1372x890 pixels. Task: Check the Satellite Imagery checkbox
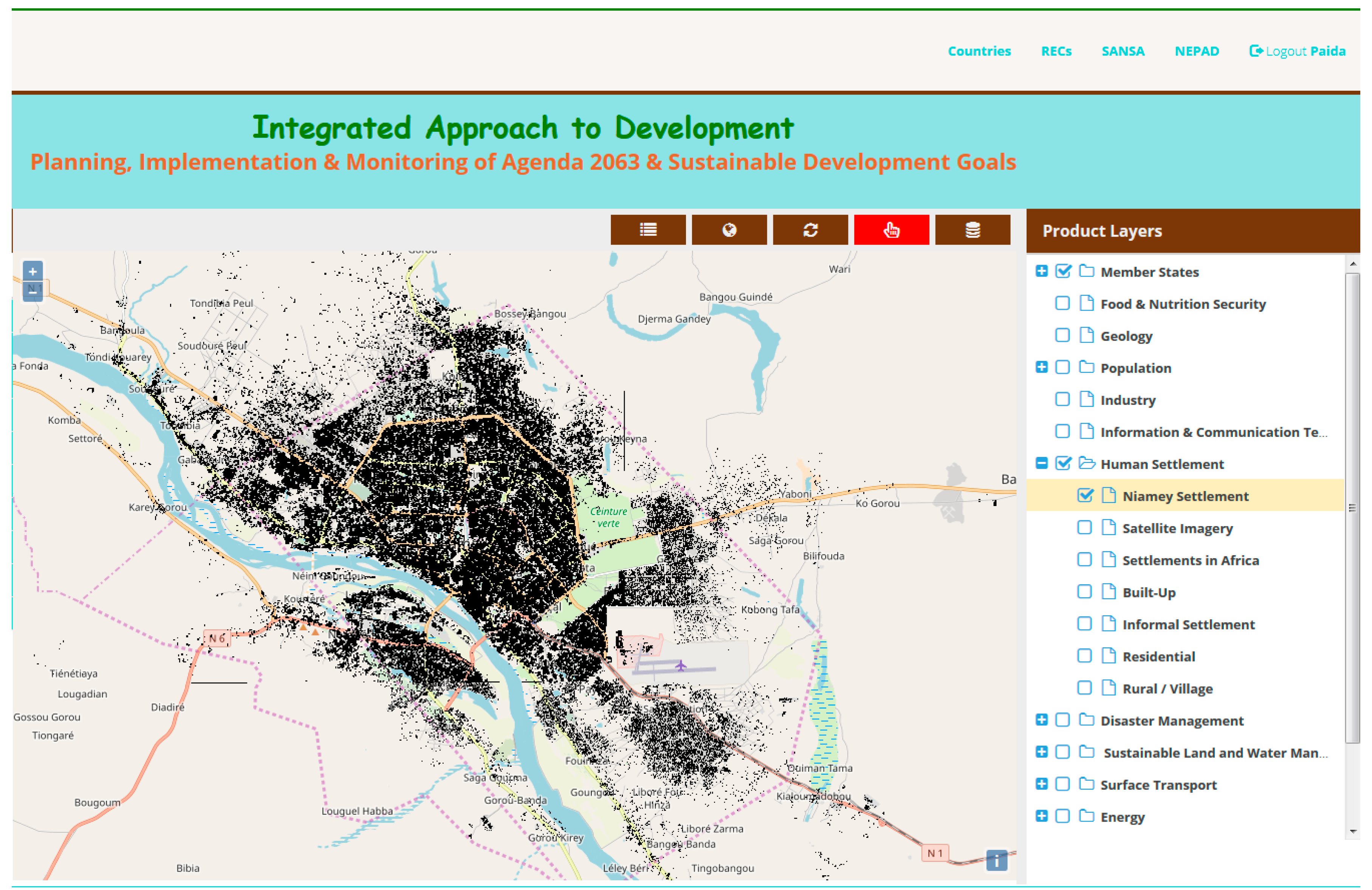click(x=1084, y=528)
